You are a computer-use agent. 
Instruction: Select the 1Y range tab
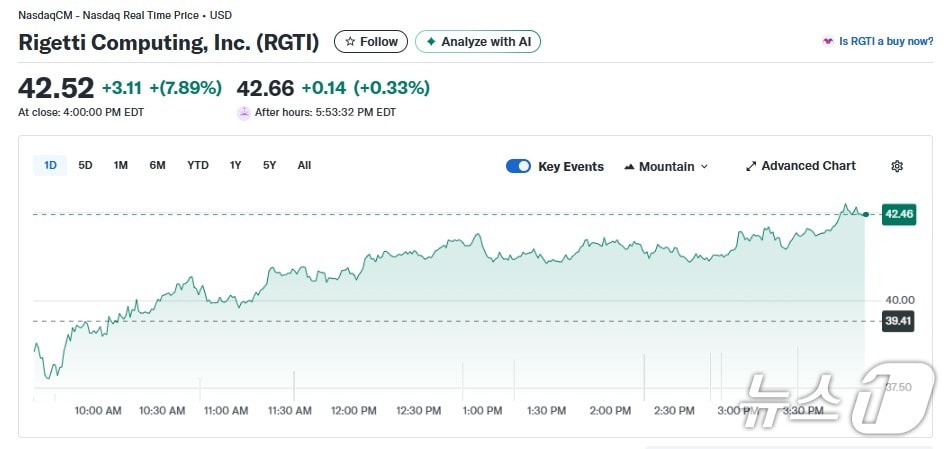(x=235, y=165)
